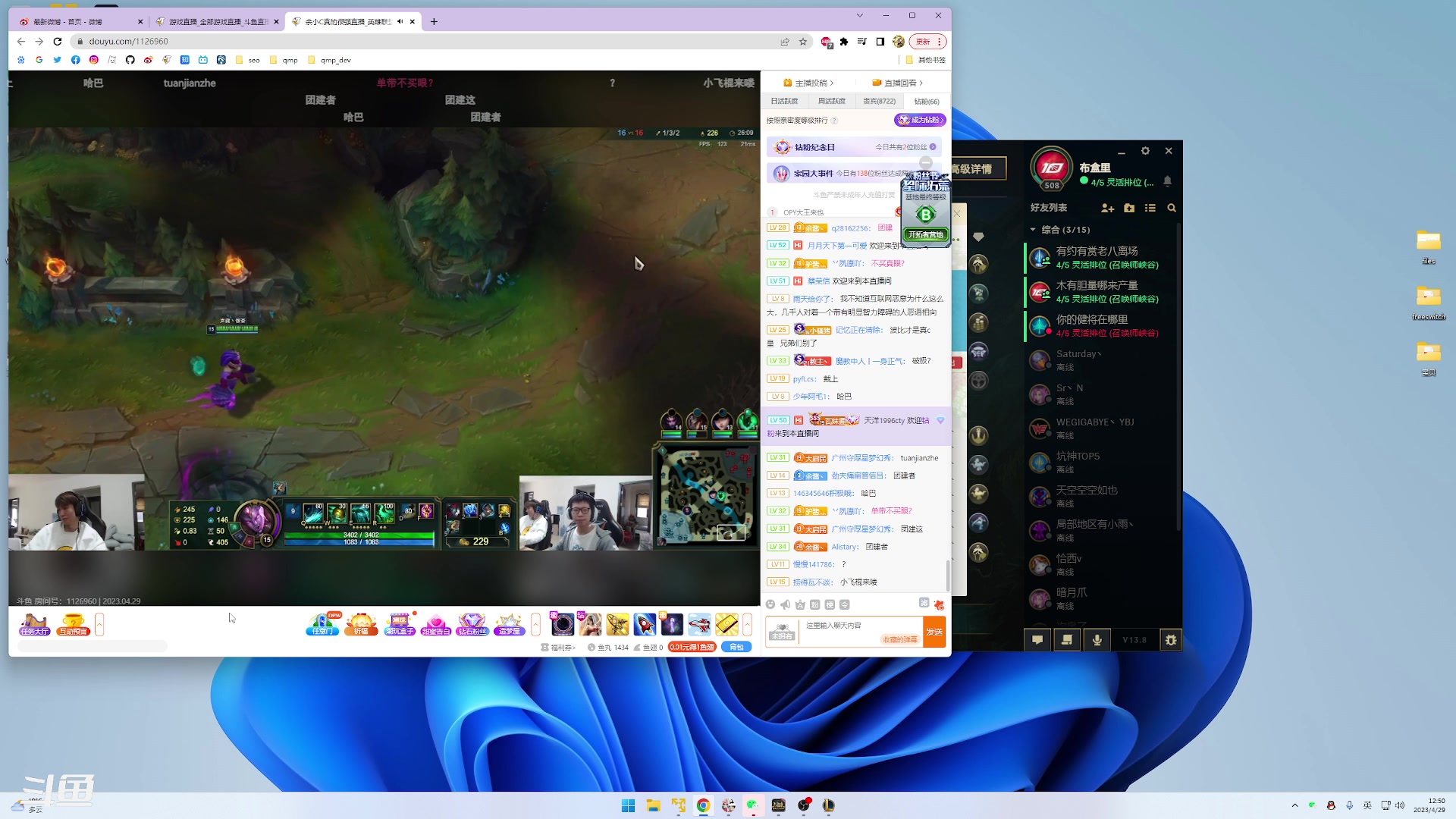The image size is (1456, 819).
Task: Click the new folder icon in friends list
Action: click(x=1129, y=208)
